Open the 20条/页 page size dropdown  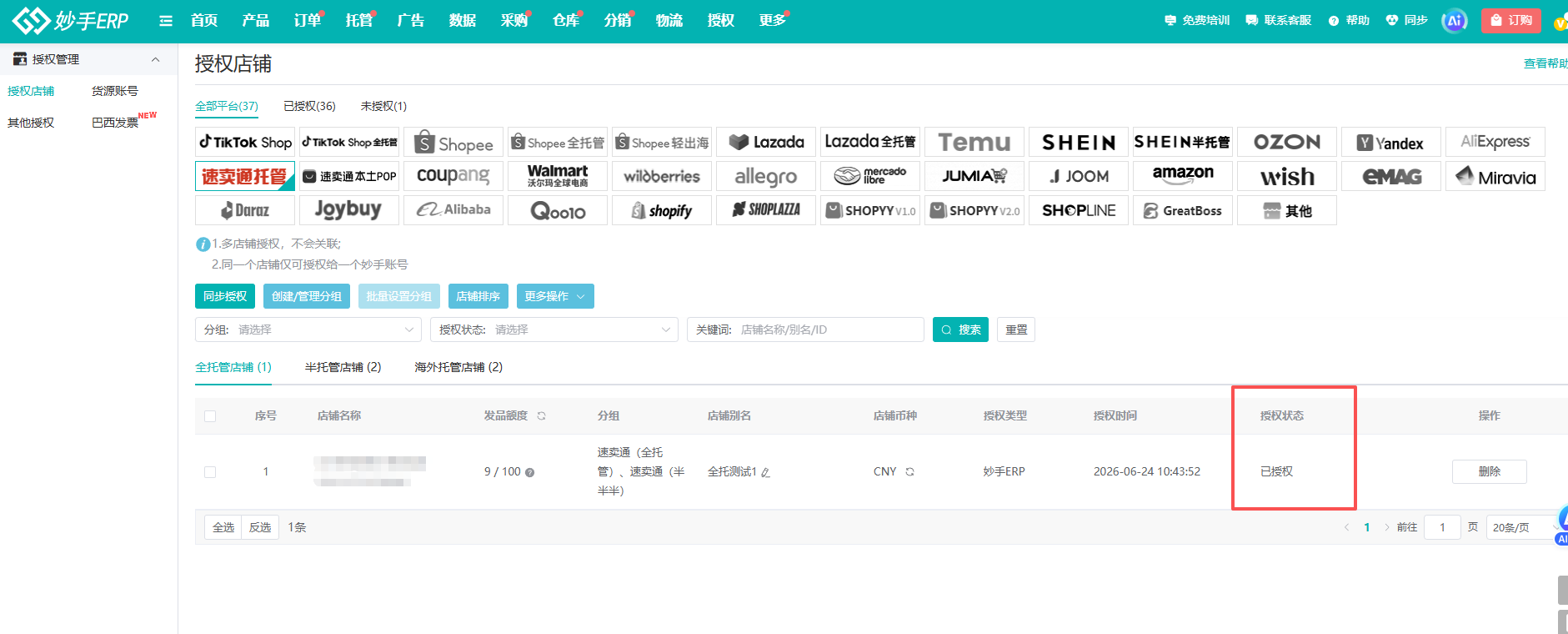[x=1523, y=527]
